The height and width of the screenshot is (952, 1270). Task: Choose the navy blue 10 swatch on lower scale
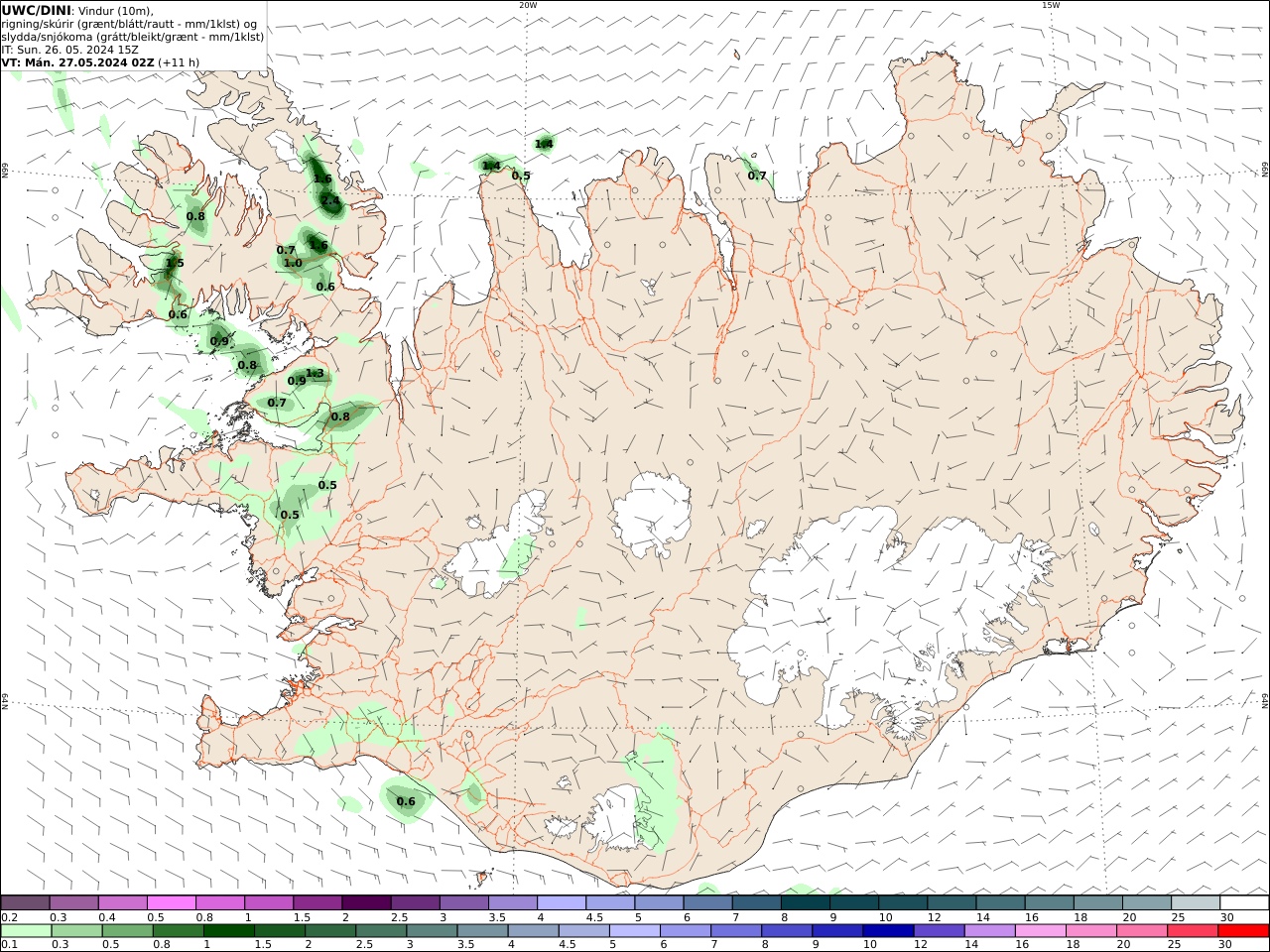pos(888,931)
